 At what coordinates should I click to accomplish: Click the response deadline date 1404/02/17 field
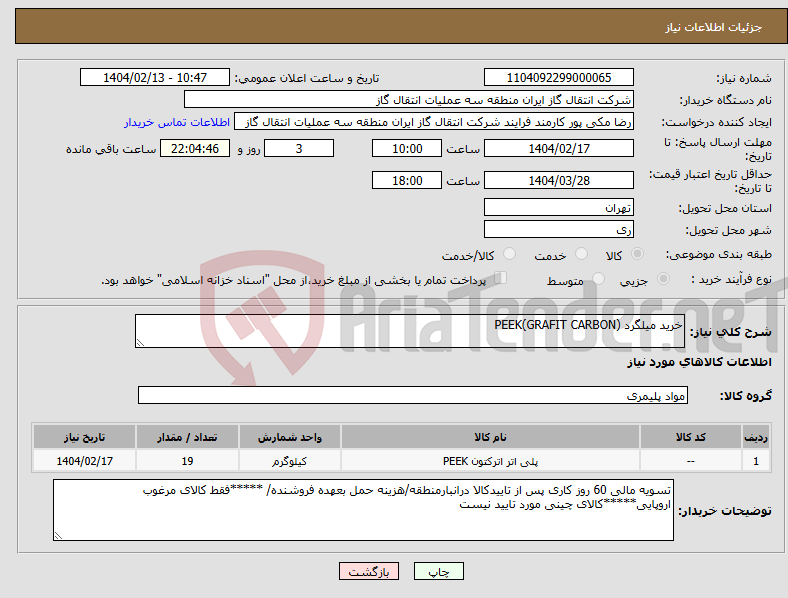(x=559, y=148)
